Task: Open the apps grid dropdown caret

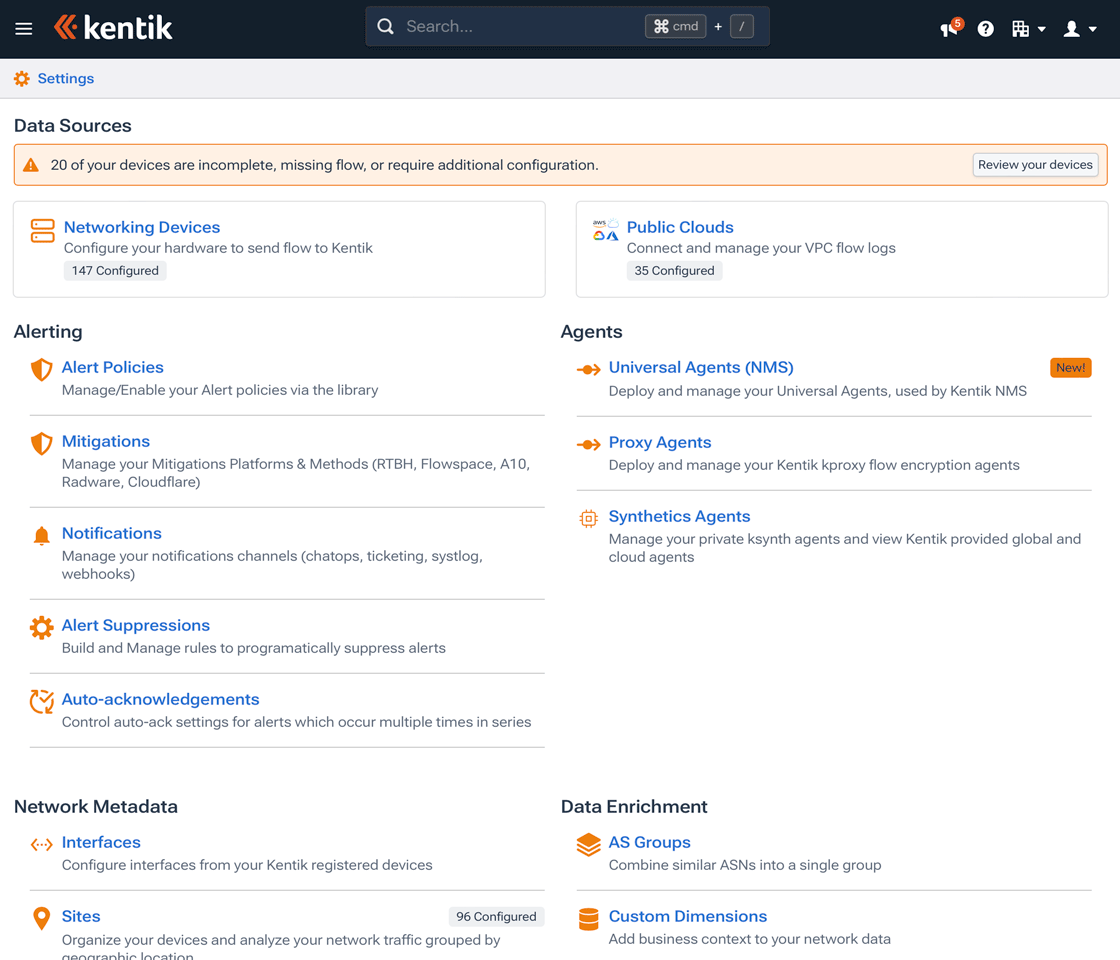Action: tap(1040, 28)
